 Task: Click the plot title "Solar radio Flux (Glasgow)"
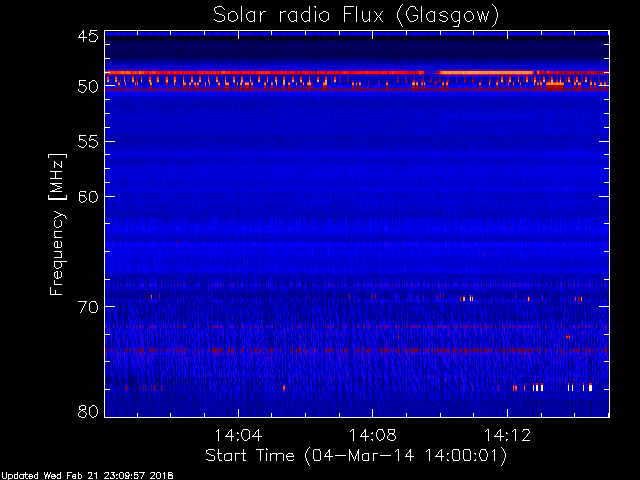[x=356, y=16]
